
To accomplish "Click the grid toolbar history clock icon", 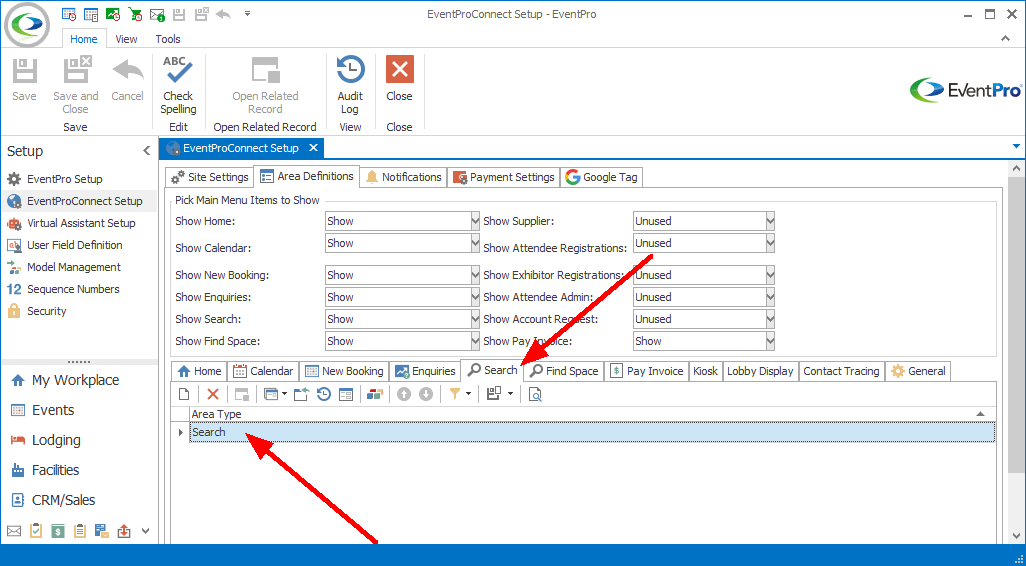I will [x=323, y=394].
